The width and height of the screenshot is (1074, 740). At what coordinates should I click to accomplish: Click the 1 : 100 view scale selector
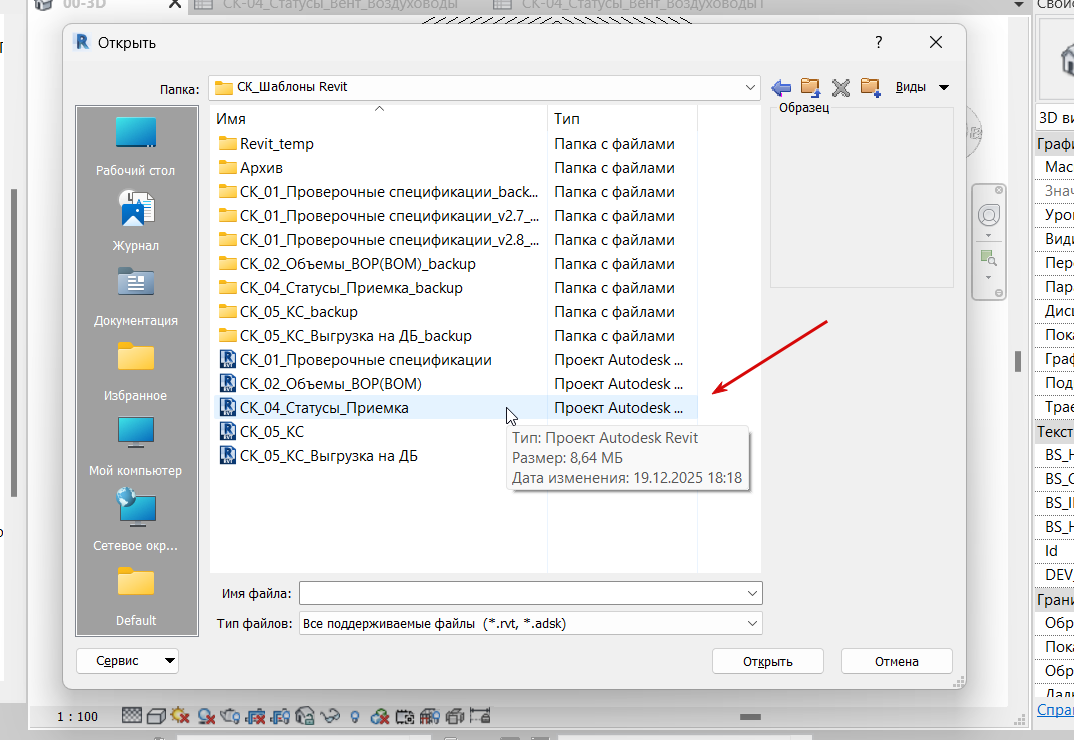click(77, 717)
